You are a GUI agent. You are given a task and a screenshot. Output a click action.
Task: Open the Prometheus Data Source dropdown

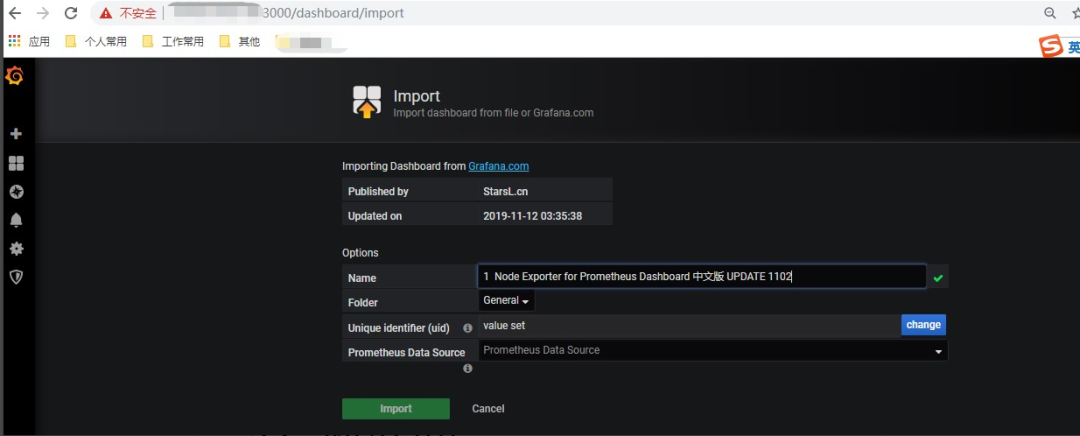tap(713, 351)
